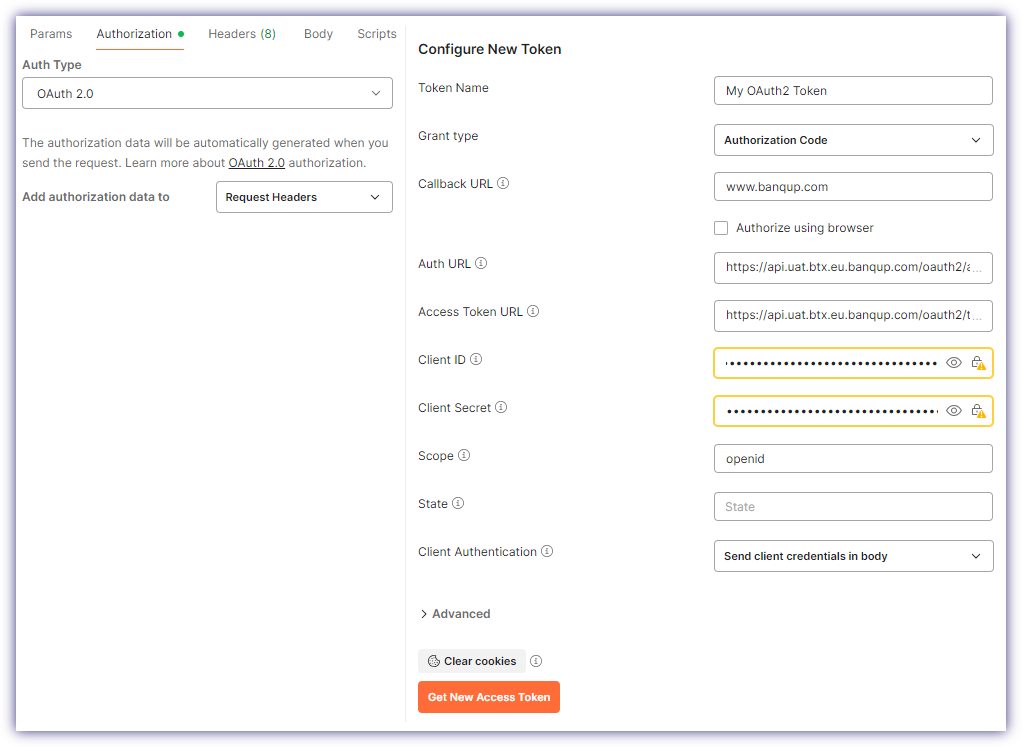Viewport: 1022px width, 747px height.
Task: Show the masked Client Secret
Action: [953, 410]
